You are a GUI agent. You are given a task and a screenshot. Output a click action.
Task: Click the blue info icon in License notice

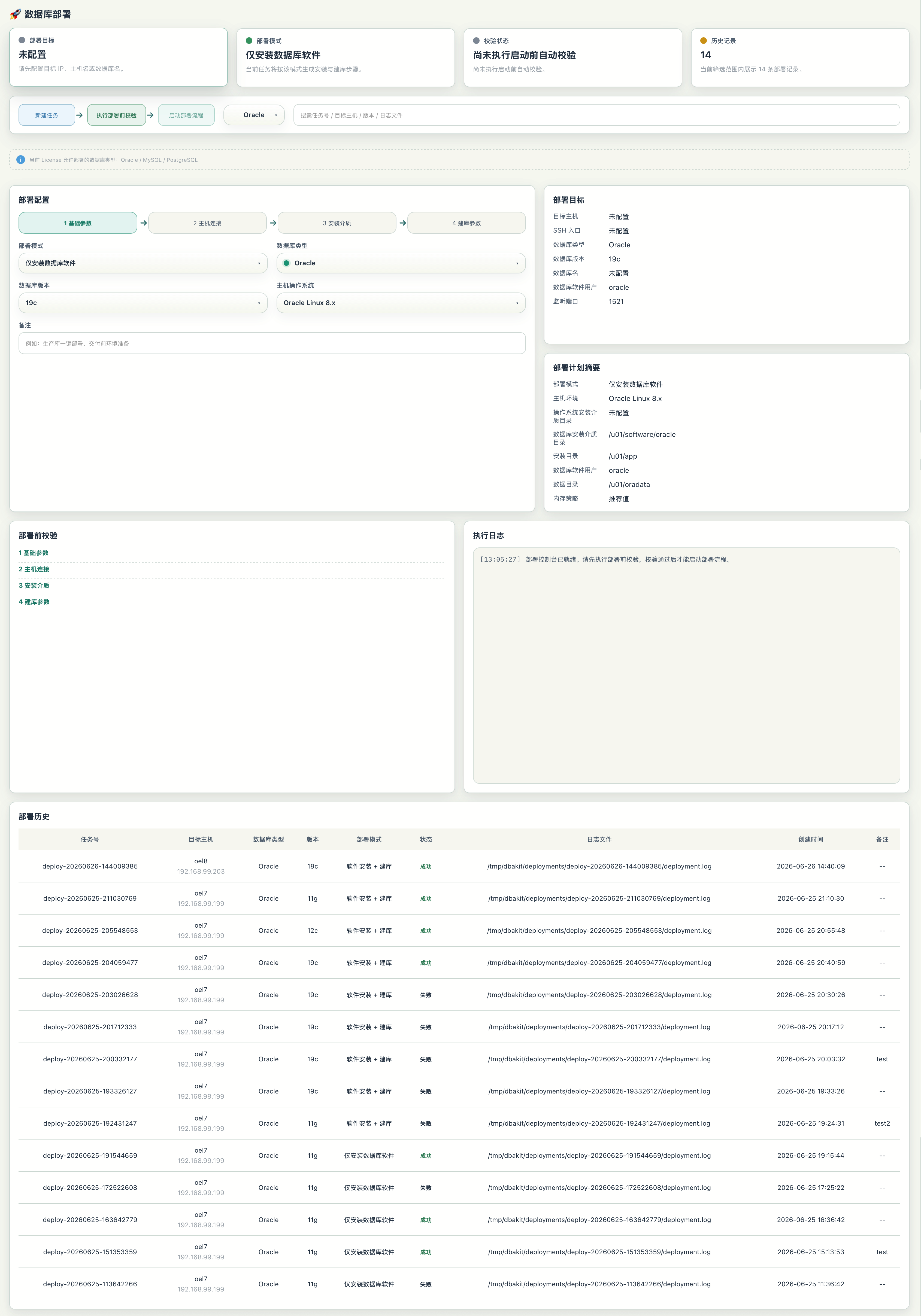tap(21, 160)
